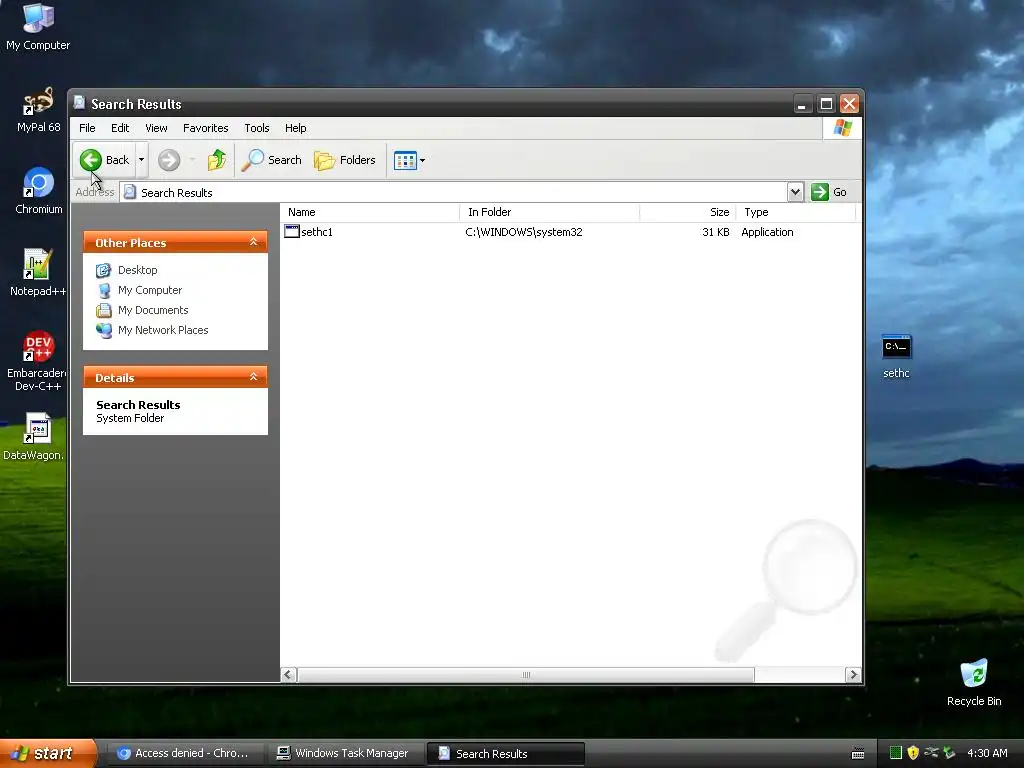Open the Windows start button

(48, 754)
